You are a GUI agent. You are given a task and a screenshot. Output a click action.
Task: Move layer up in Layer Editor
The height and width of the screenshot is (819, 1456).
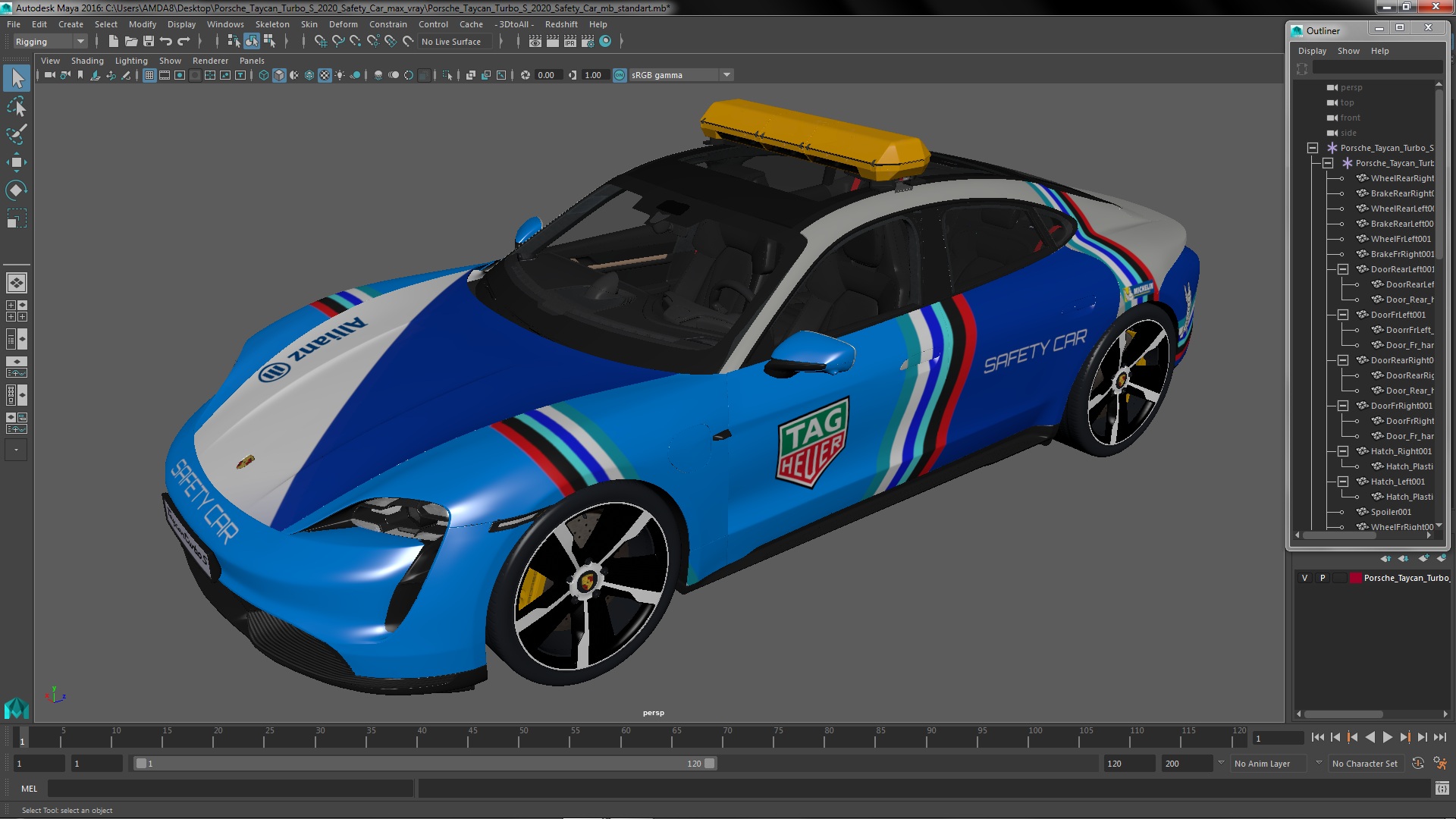1386,558
